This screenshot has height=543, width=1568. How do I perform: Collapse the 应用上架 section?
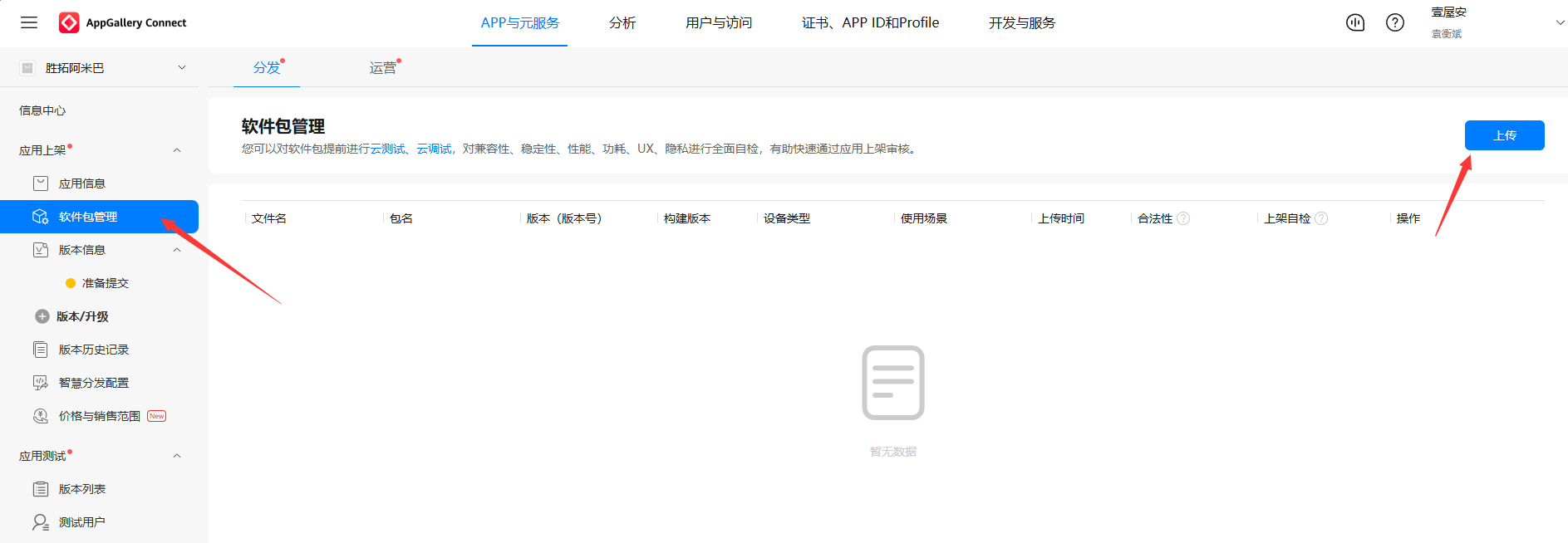click(x=177, y=150)
